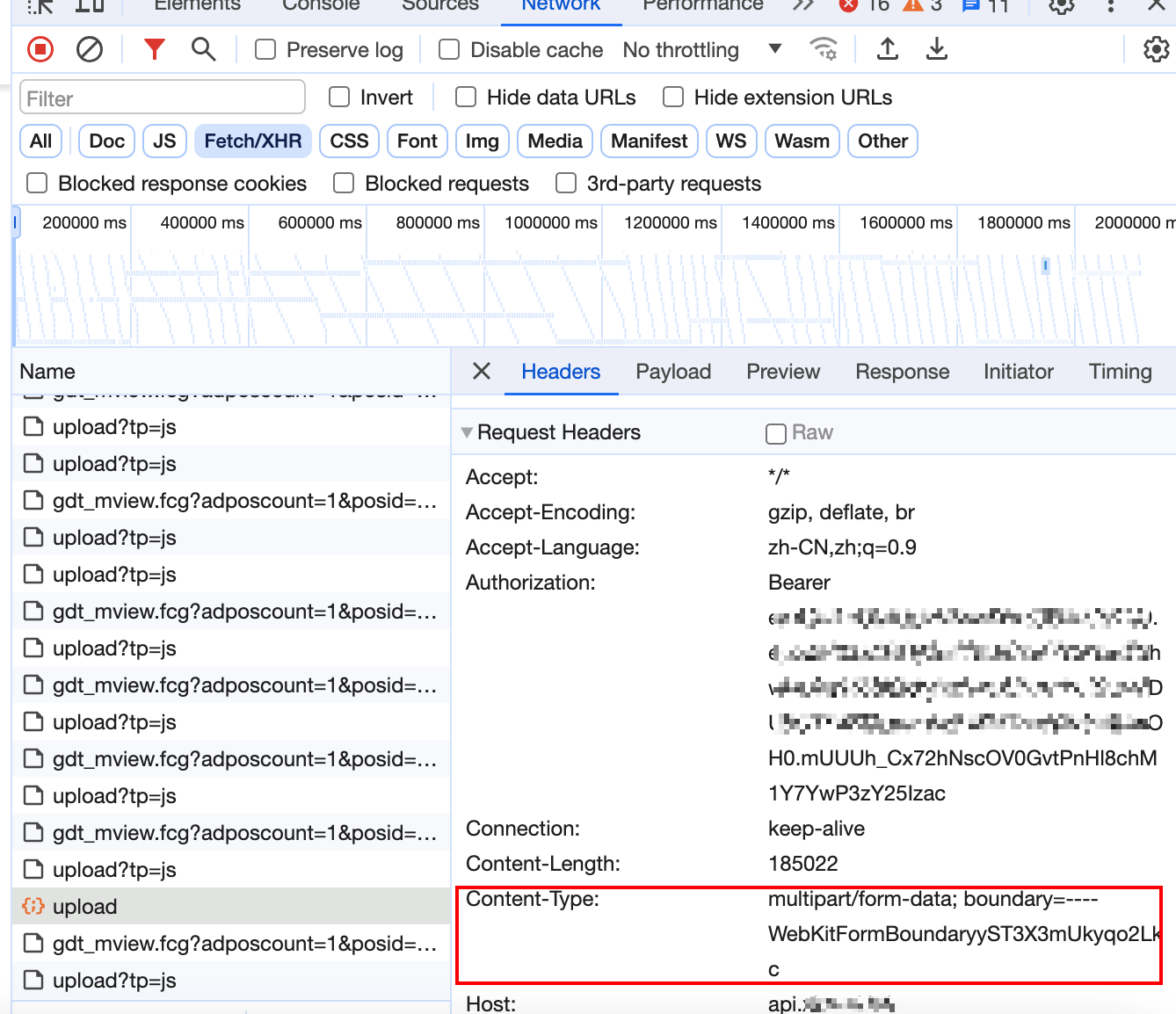Viewport: 1176px width, 1014px height.
Task: Open network conditions wifi icon
Action: [x=824, y=50]
